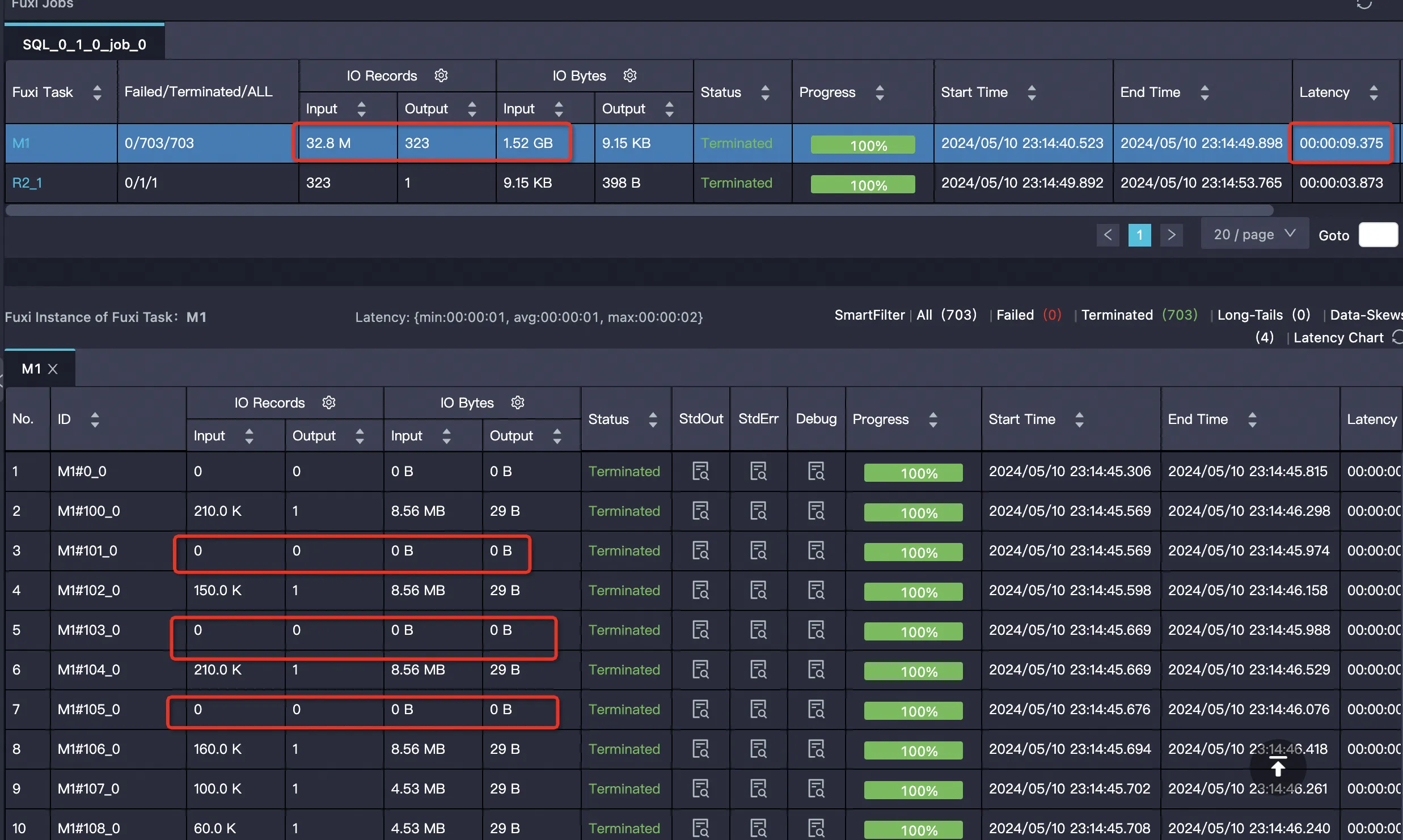
Task: Open IO Bytes settings gear in Fuxi Jobs table
Action: click(630, 75)
